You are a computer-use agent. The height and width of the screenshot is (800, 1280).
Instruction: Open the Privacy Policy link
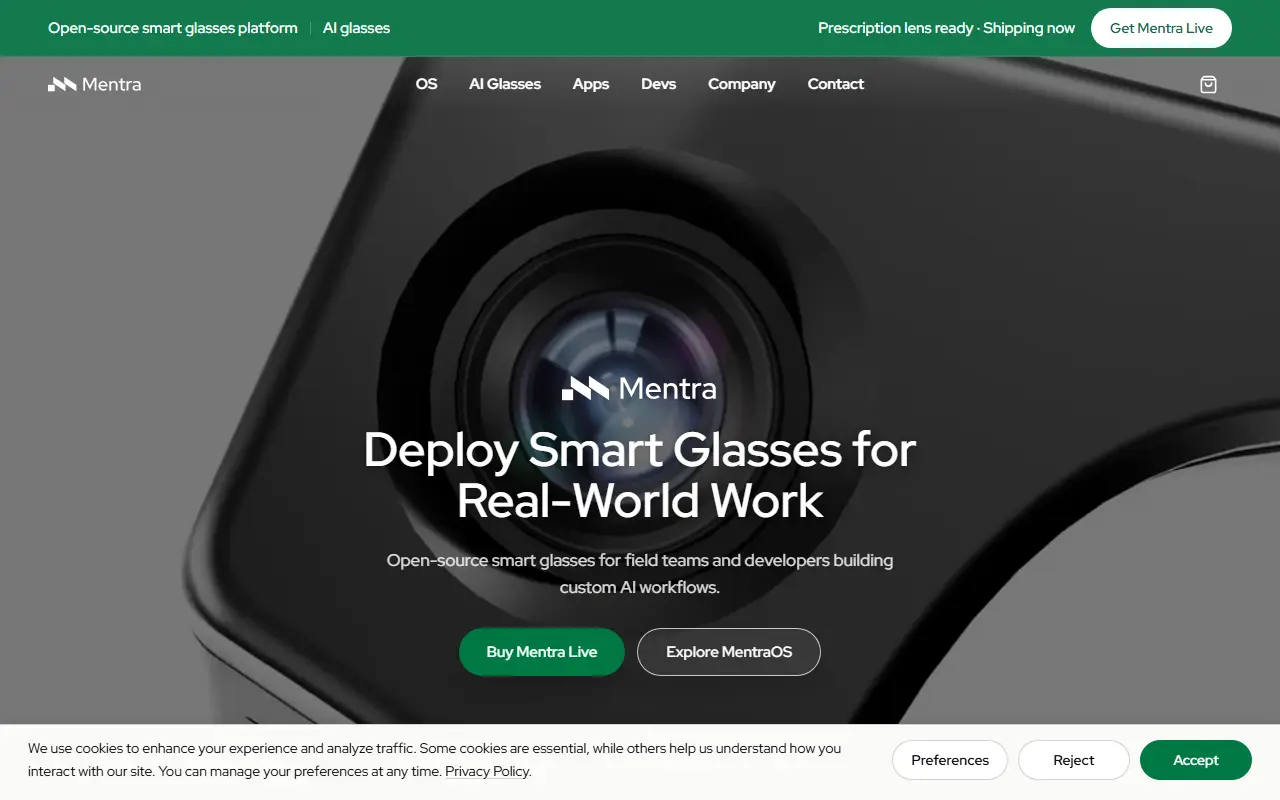pos(487,772)
